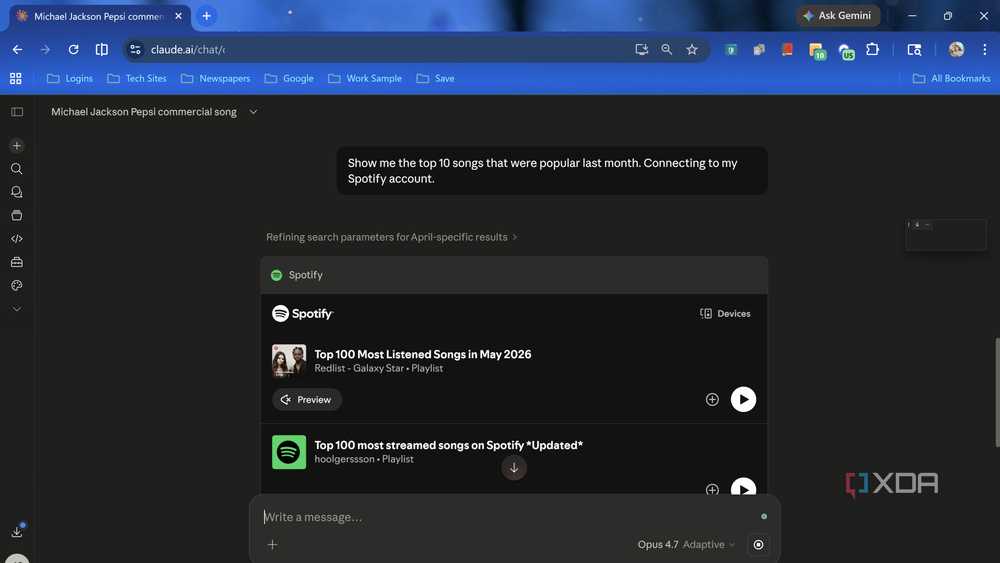This screenshot has width=1000, height=563.
Task: Open Chrome three-dot menu
Action: [x=985, y=49]
